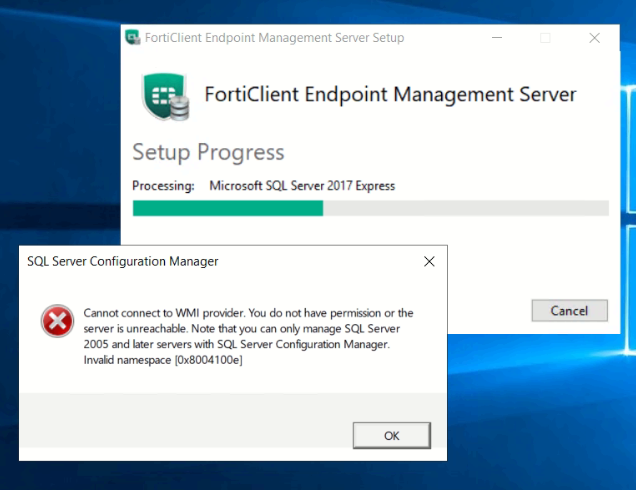Image resolution: width=636 pixels, height=490 pixels.
Task: Close the SQL Server Configuration Manager dialog
Action: [429, 261]
